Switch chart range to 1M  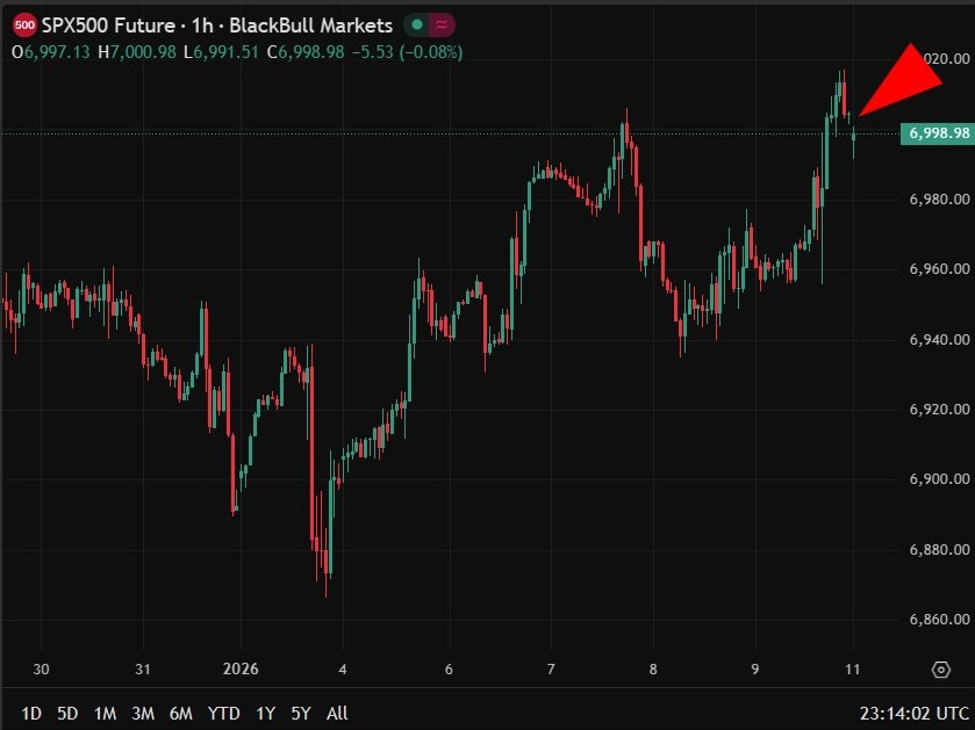tap(105, 713)
